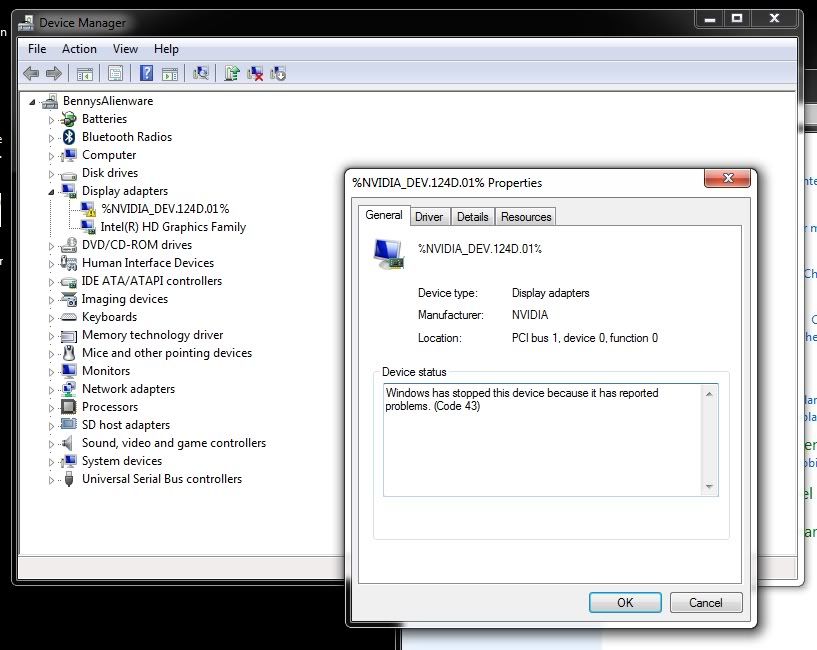The width and height of the screenshot is (817, 650).
Task: Collapse the BennysAlienware root node
Action: point(32,102)
